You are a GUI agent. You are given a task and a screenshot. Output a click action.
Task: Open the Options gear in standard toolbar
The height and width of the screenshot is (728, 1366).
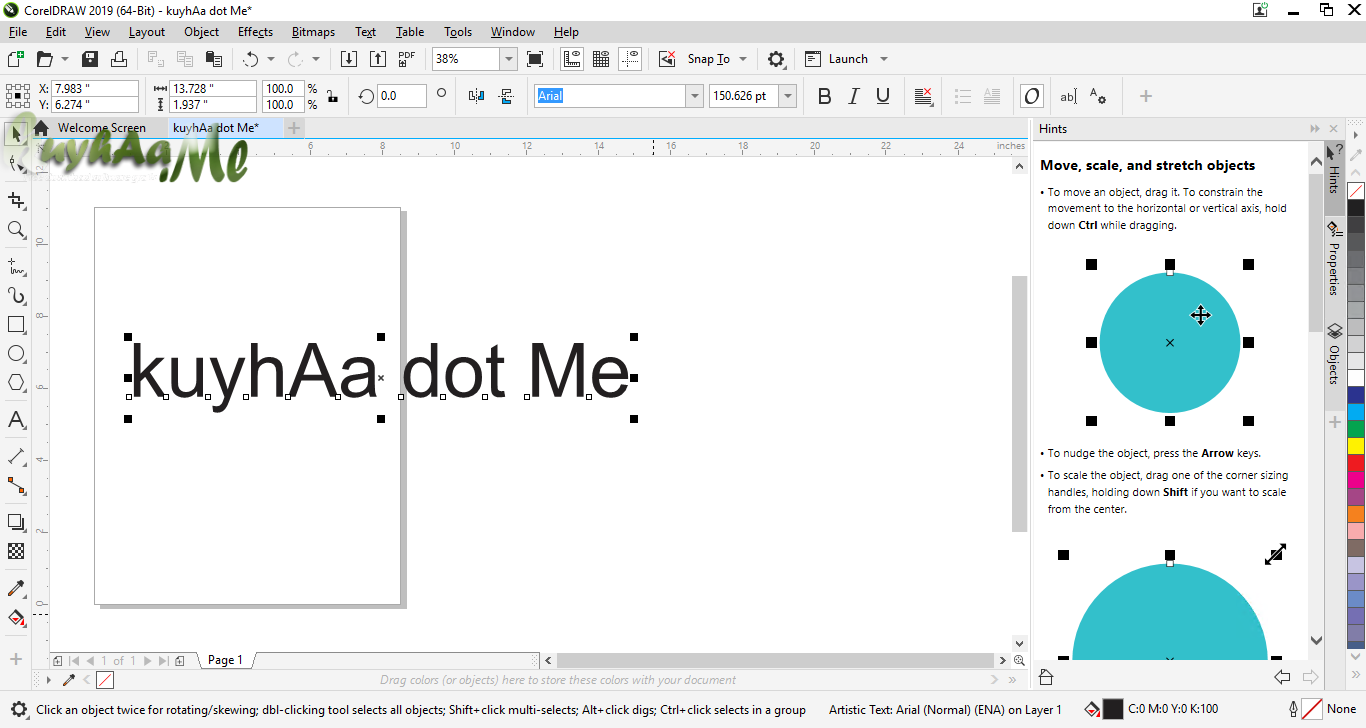tap(776, 59)
